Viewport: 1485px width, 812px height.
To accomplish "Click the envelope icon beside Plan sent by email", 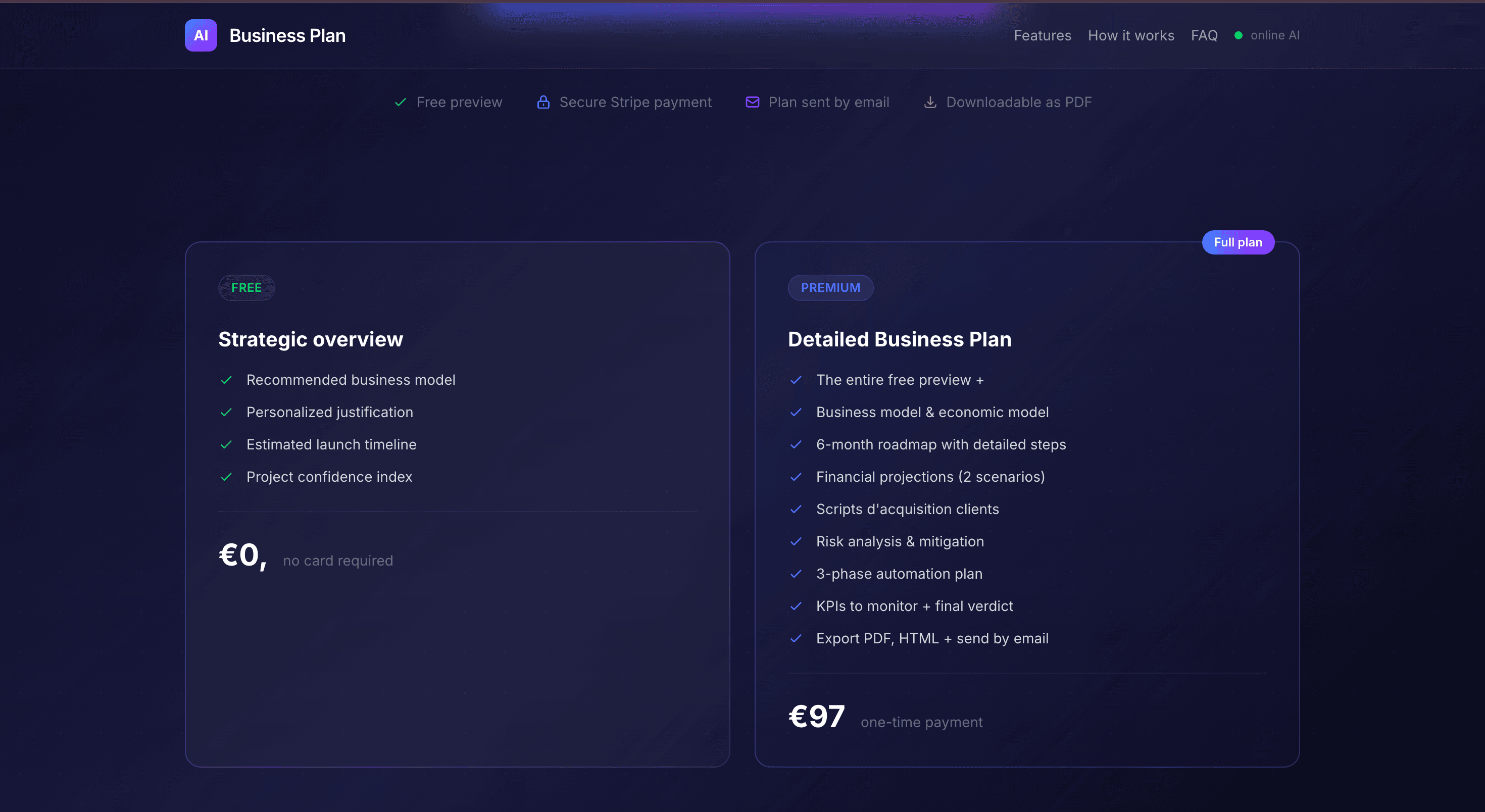I will point(752,102).
